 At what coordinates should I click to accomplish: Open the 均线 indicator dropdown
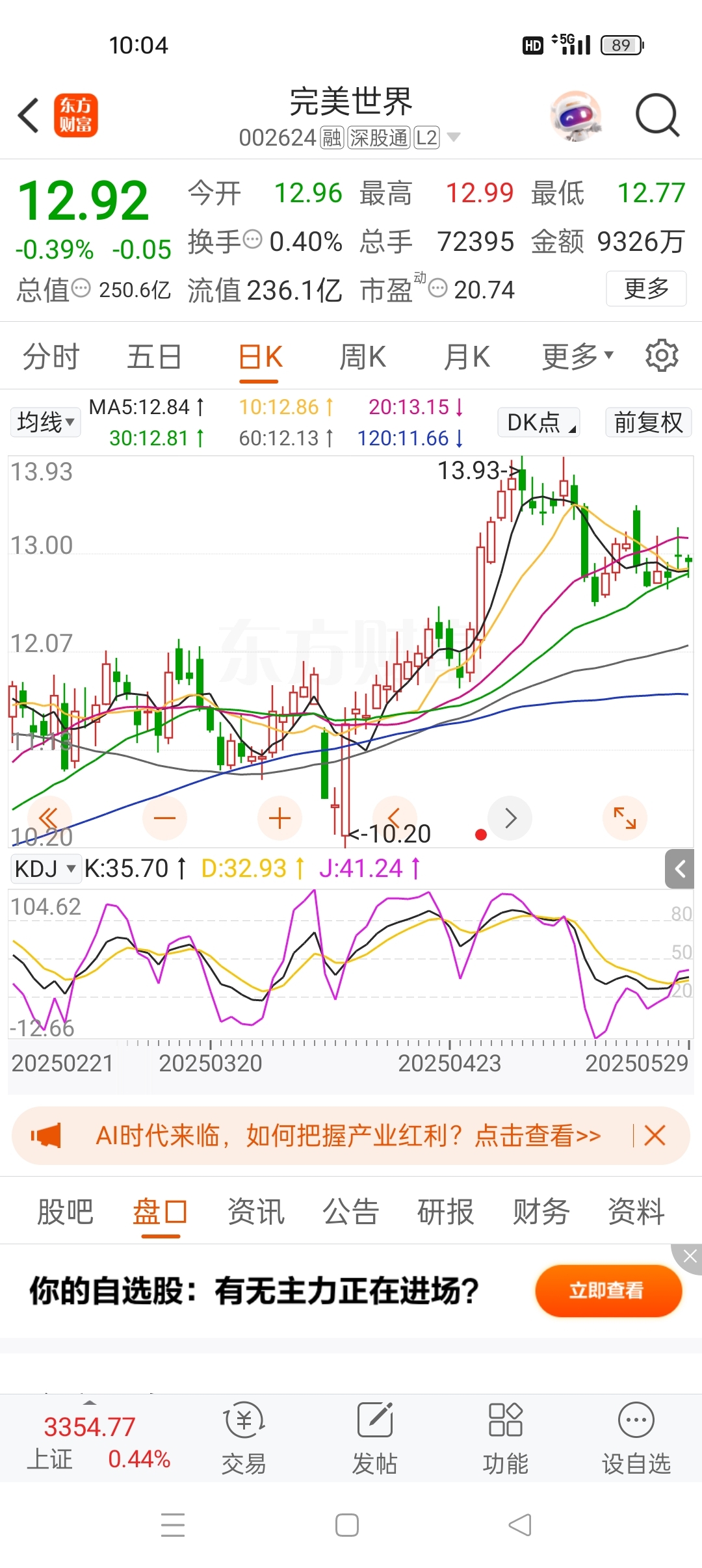[x=45, y=423]
